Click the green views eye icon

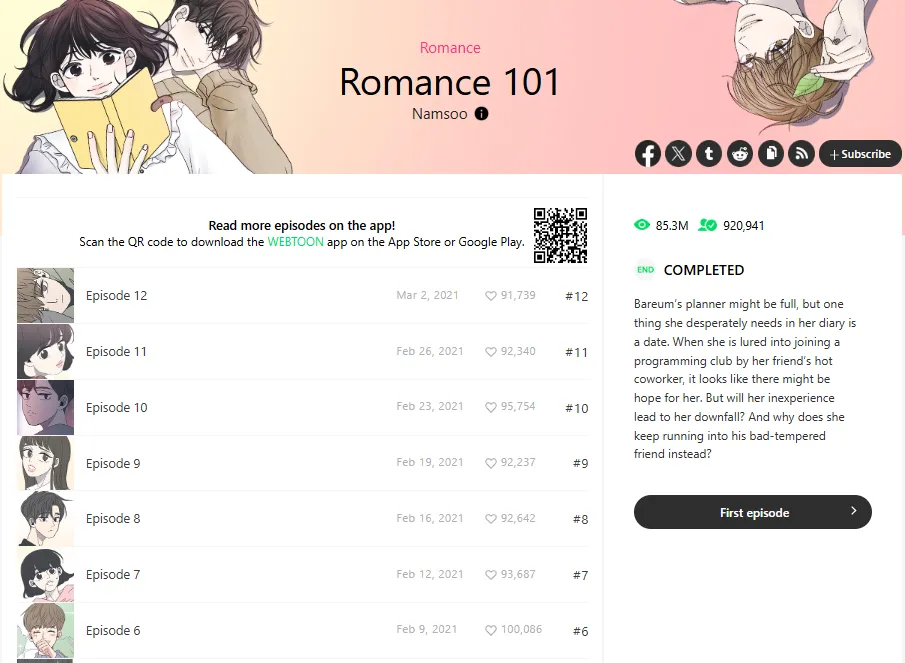642,225
